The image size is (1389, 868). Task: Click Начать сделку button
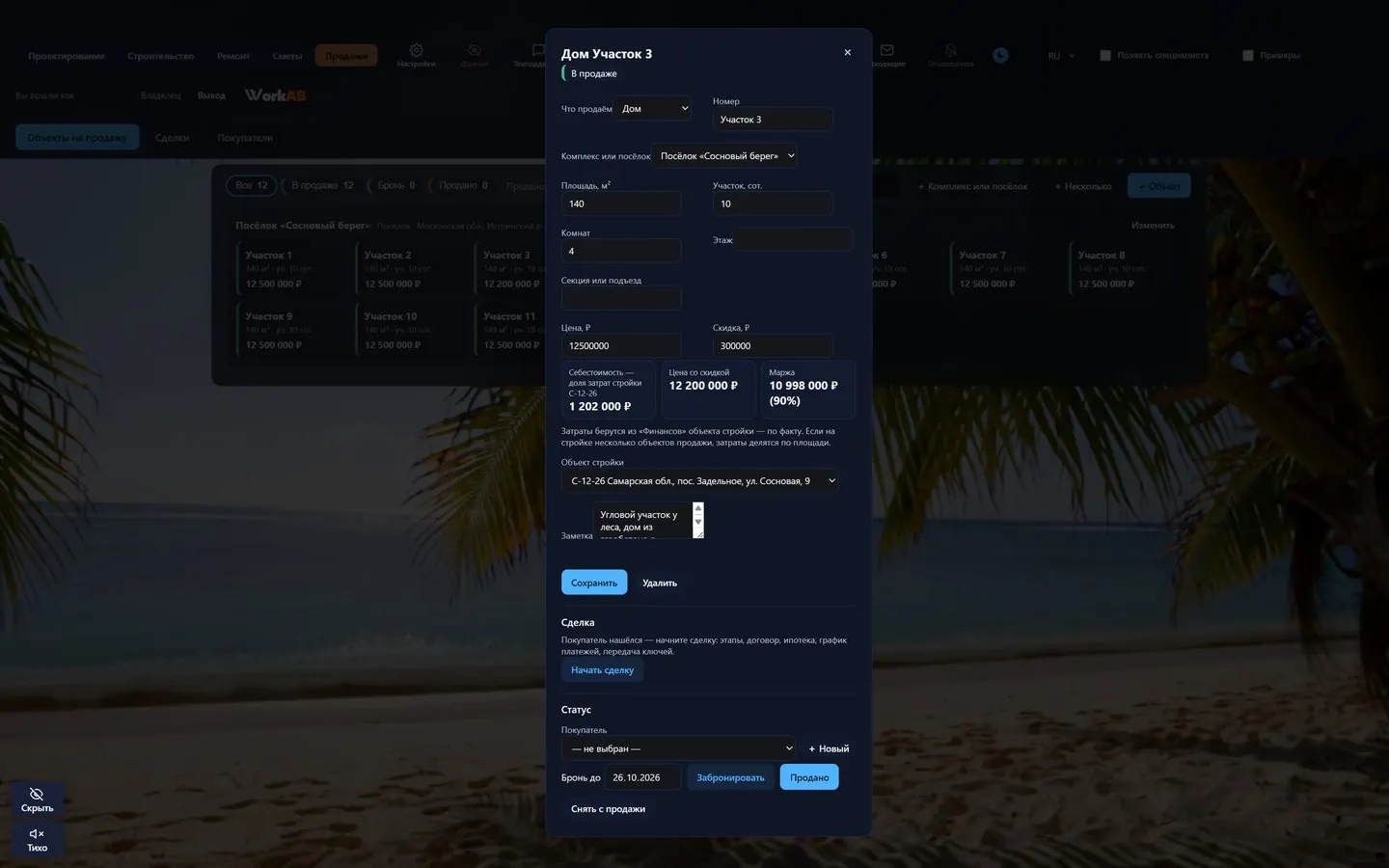click(x=603, y=670)
